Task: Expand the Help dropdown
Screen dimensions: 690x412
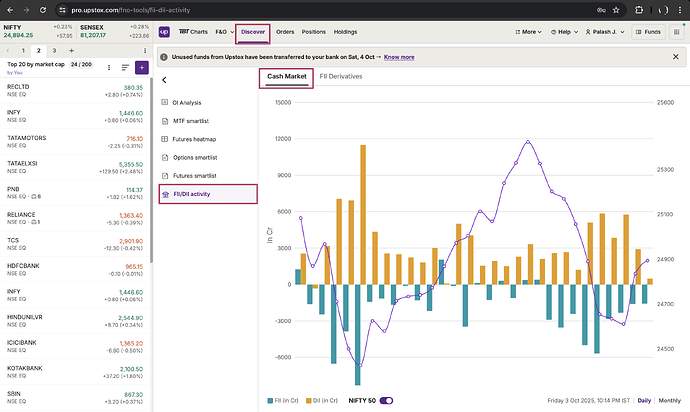Action: [566, 32]
